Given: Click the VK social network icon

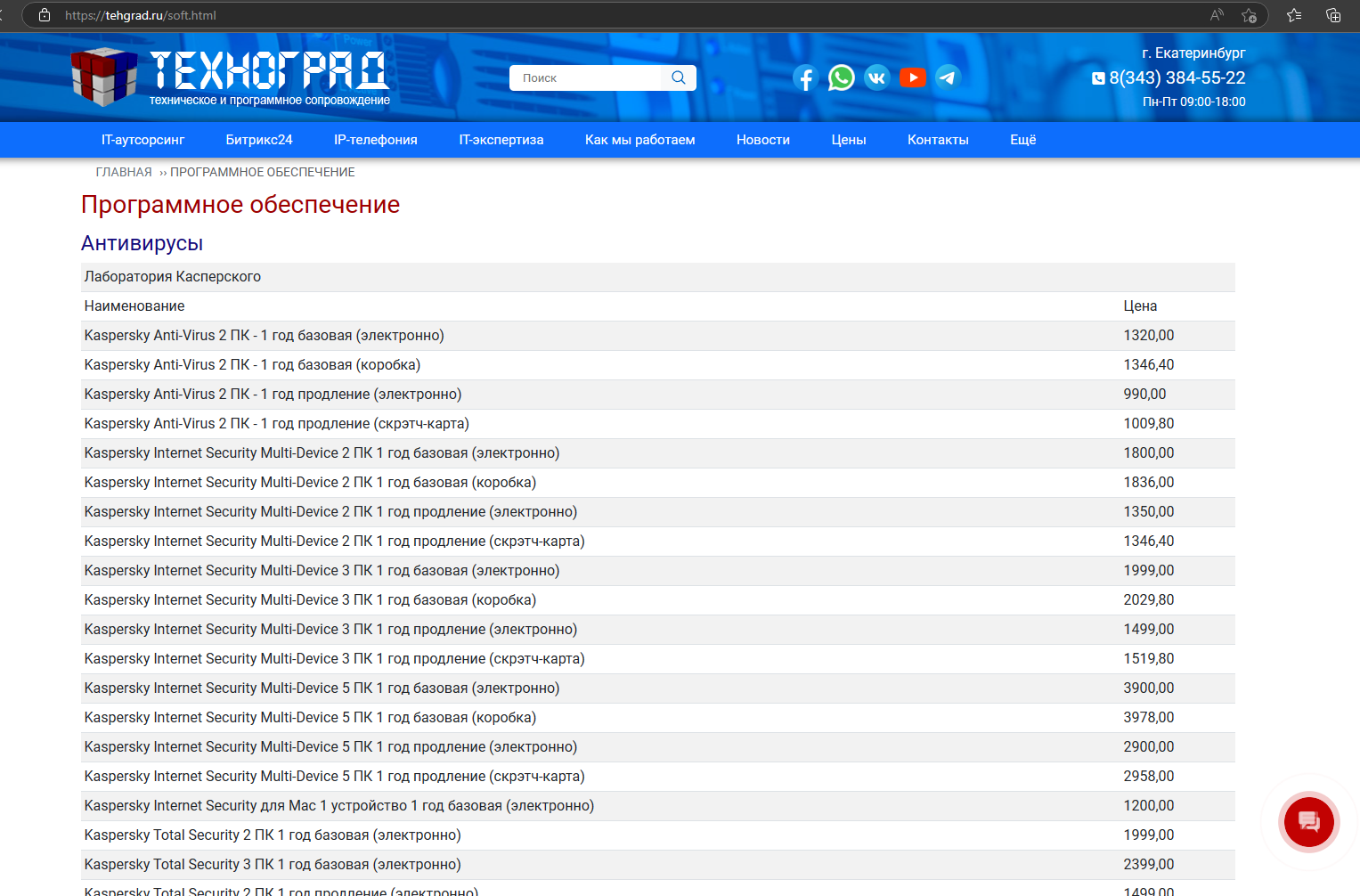Looking at the screenshot, I should 877,78.
